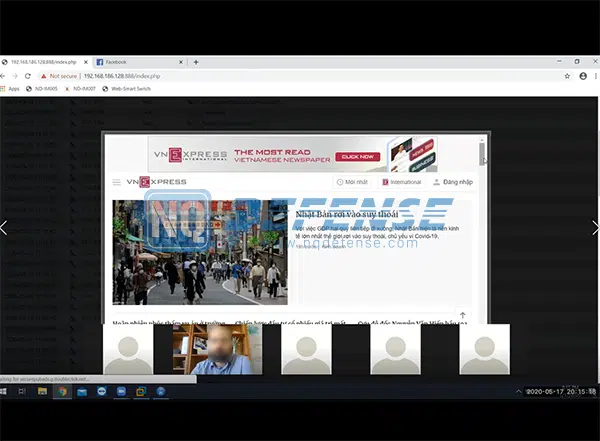
Task: Open the NO-IM005 bookmark
Action: point(42,89)
